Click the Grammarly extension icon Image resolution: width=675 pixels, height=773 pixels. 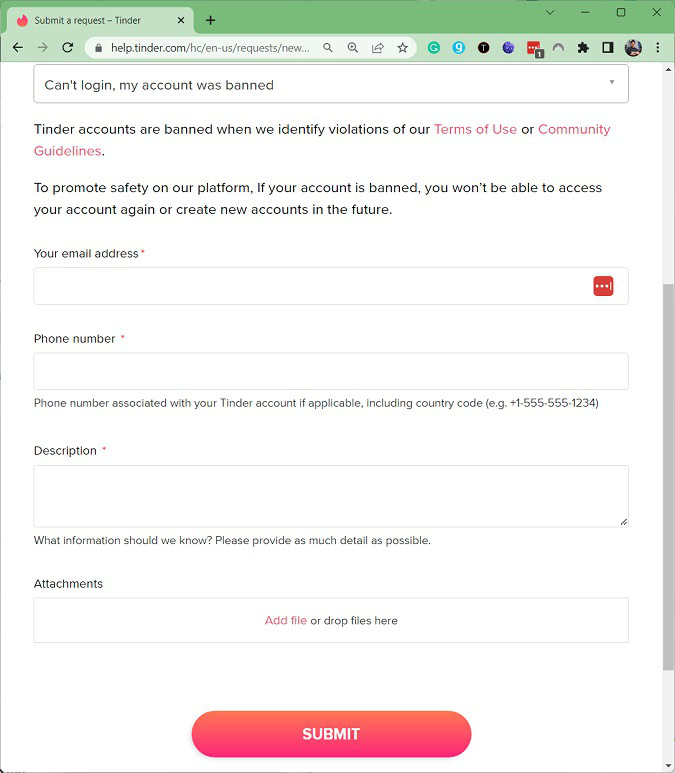coord(434,47)
